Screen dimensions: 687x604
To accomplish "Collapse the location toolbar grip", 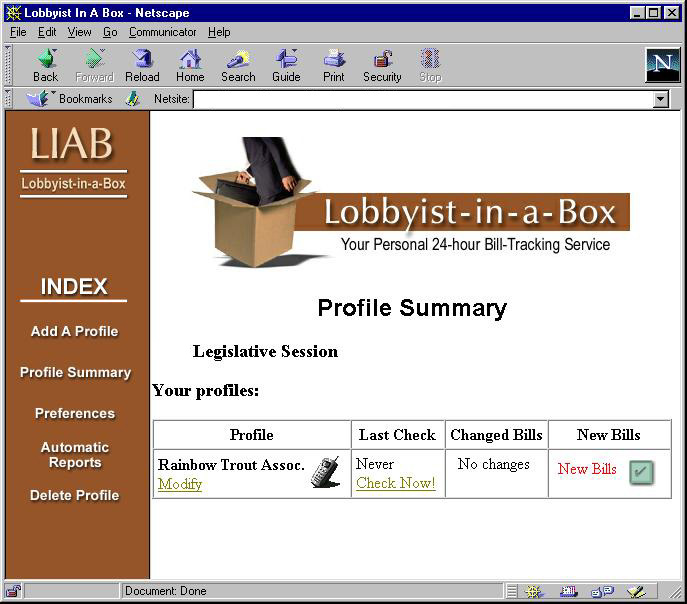I will pos(8,99).
